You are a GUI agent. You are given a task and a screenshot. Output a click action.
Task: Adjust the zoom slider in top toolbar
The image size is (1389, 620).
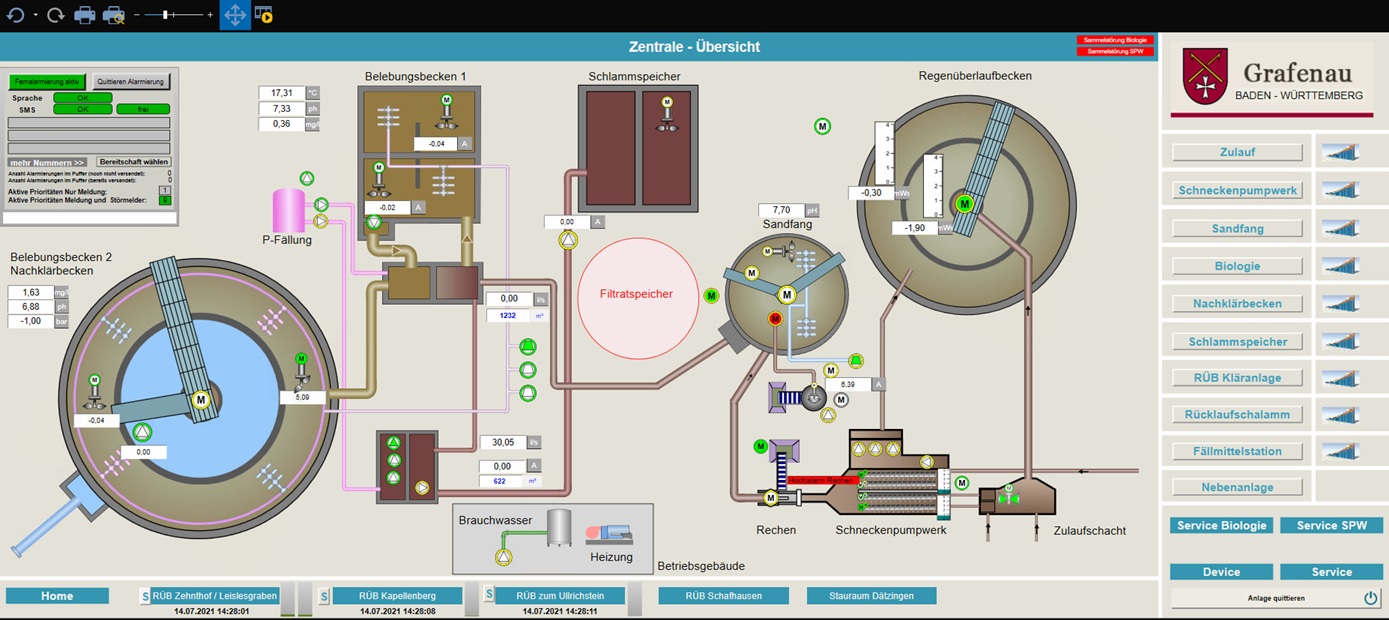(170, 15)
